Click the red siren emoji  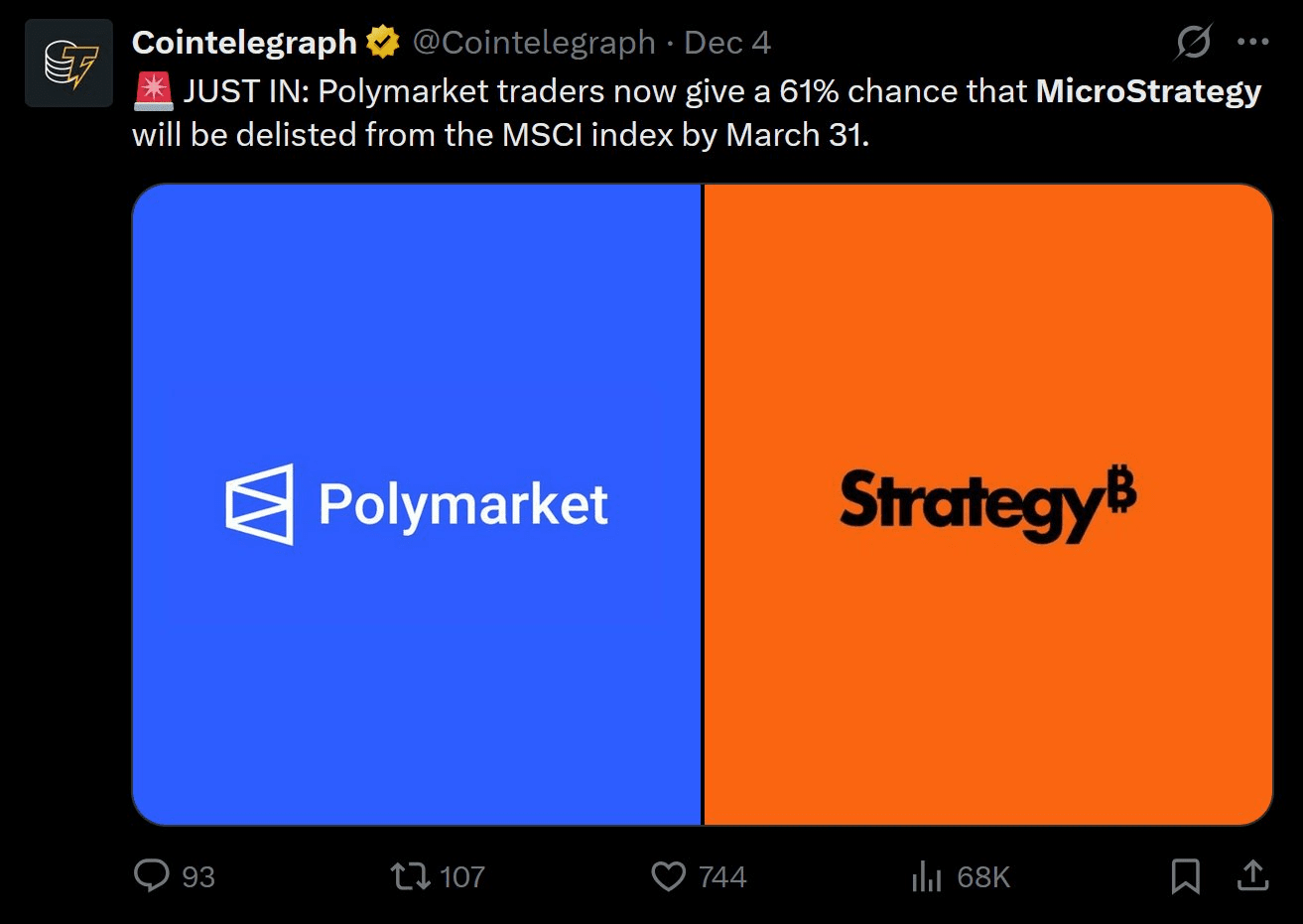coord(153,91)
